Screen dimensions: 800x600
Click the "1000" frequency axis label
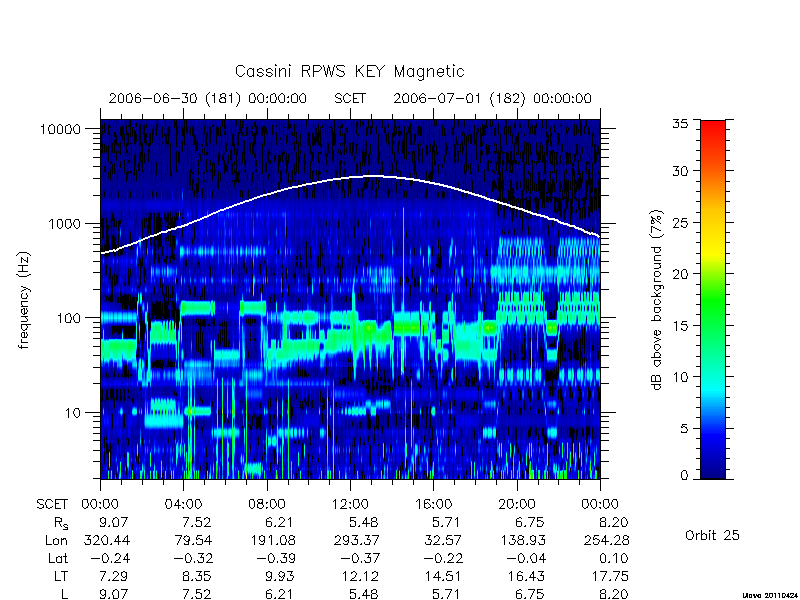pos(64,224)
